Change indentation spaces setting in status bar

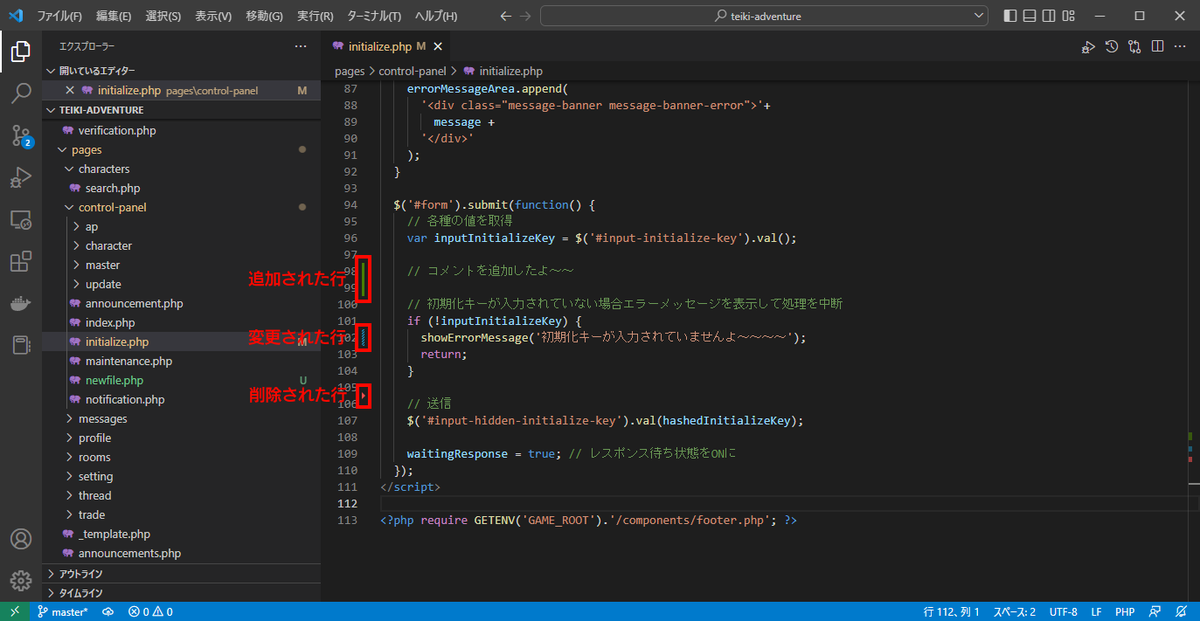[x=1014, y=611]
